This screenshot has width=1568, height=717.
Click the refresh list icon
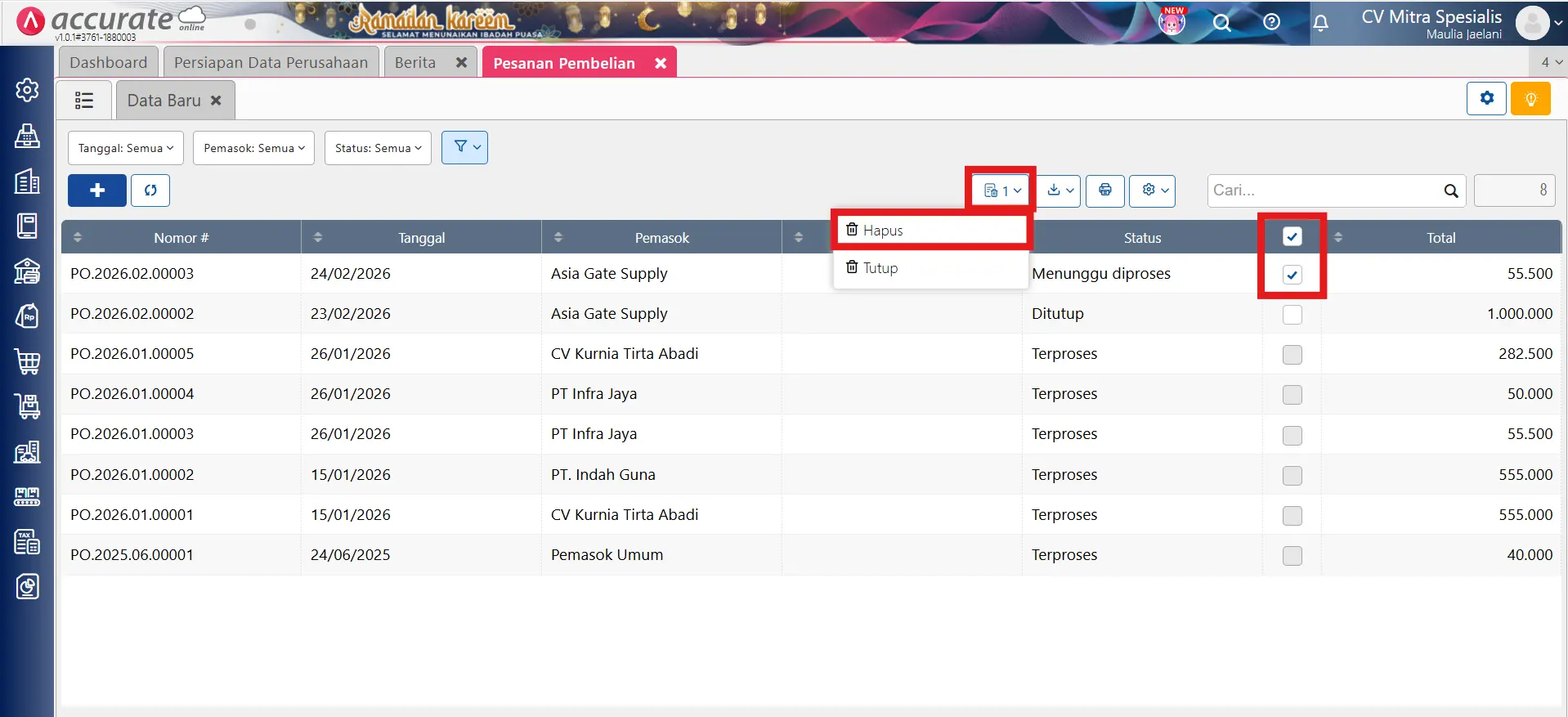point(150,190)
